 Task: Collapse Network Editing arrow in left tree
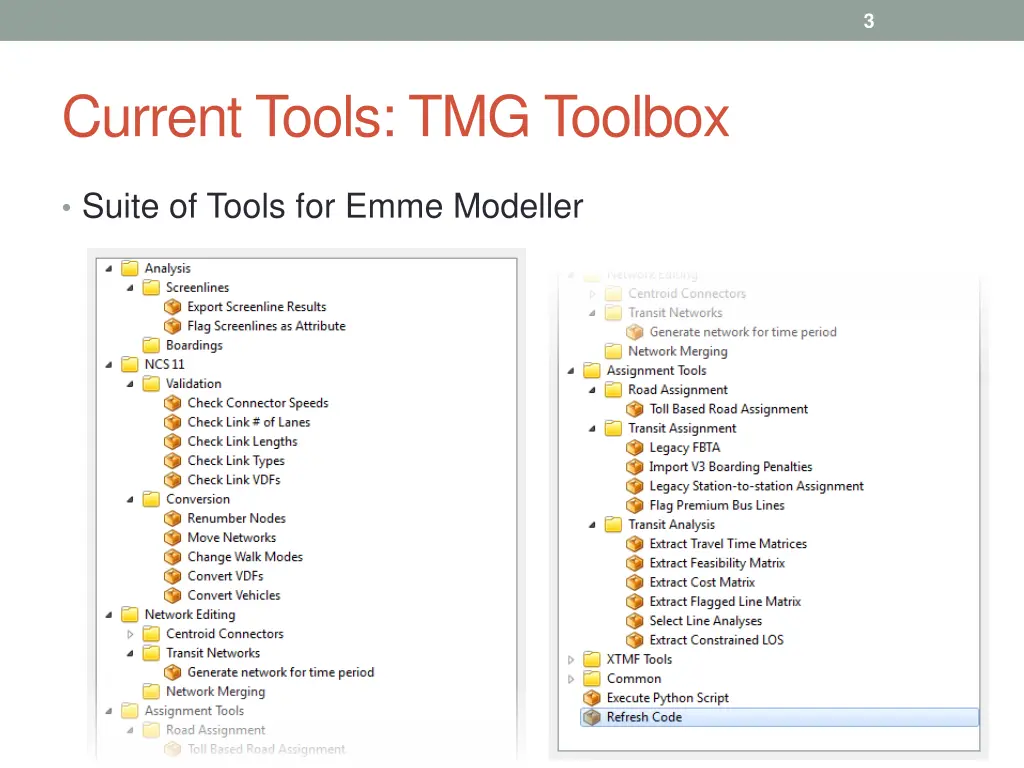click(109, 615)
